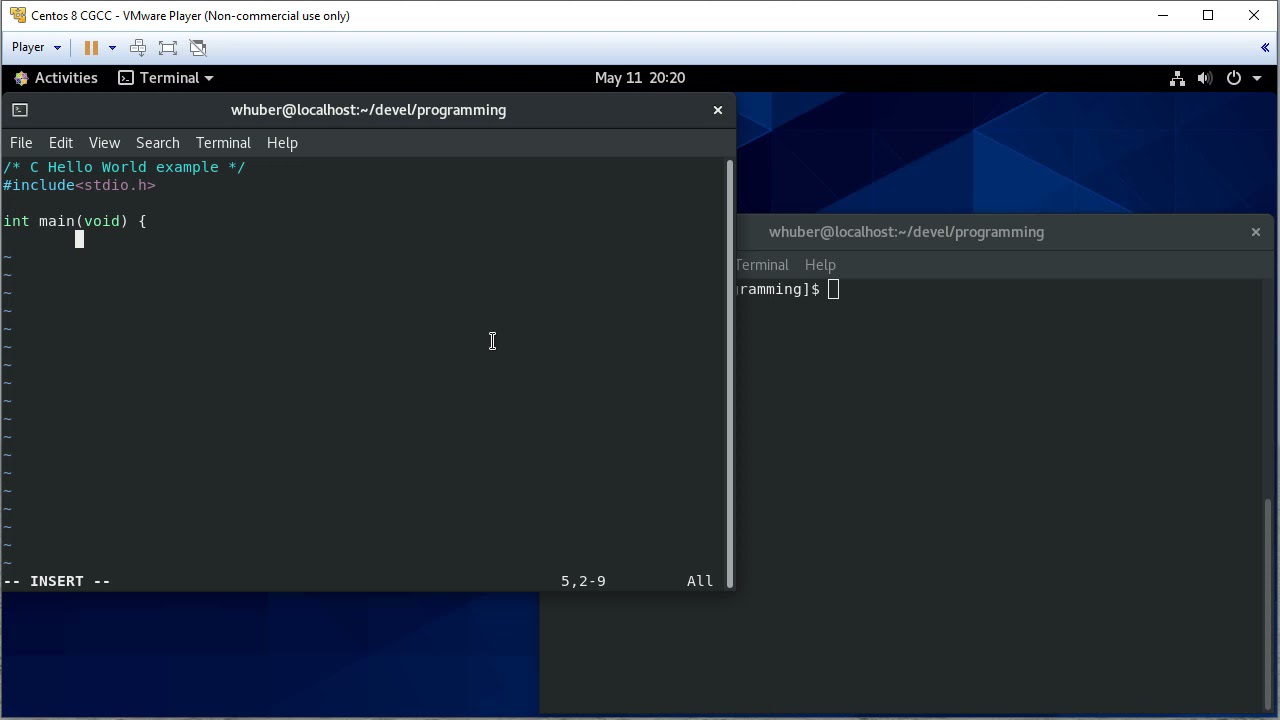Click the front terminal title 'whuber@localhost:~/devel/programming'
Screen dimensions: 1280x720
(x=368, y=110)
